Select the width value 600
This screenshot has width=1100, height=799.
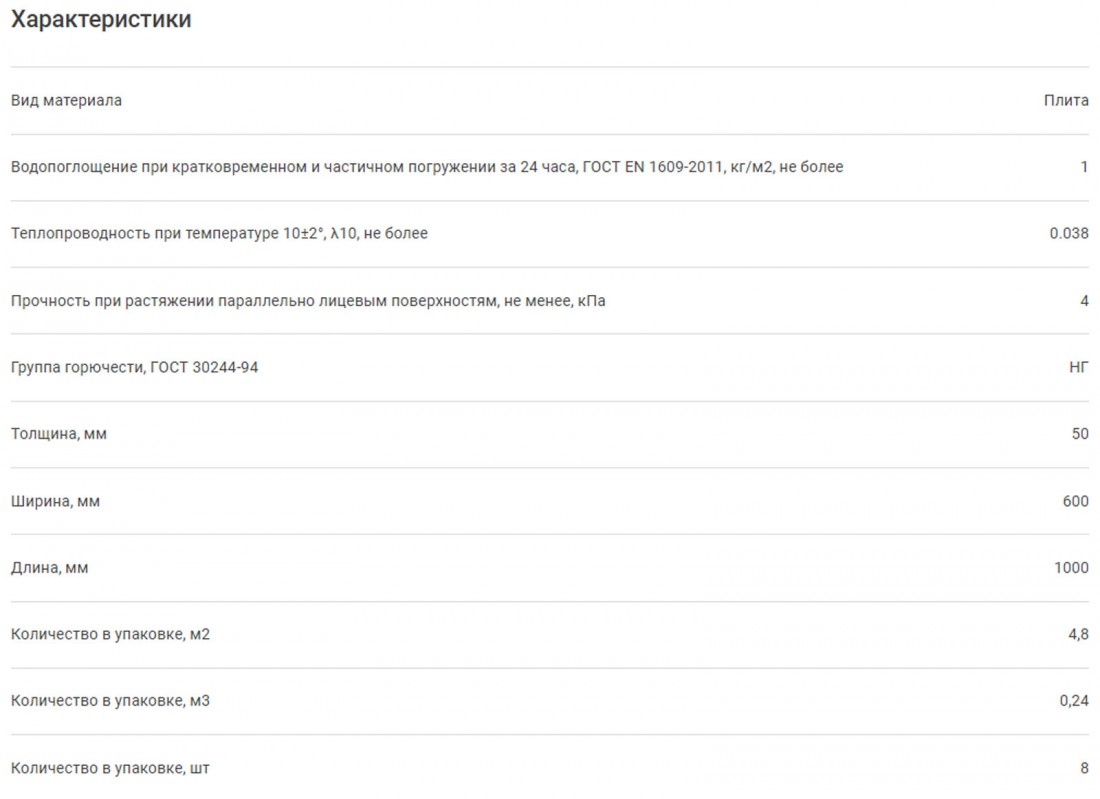[x=1076, y=501]
